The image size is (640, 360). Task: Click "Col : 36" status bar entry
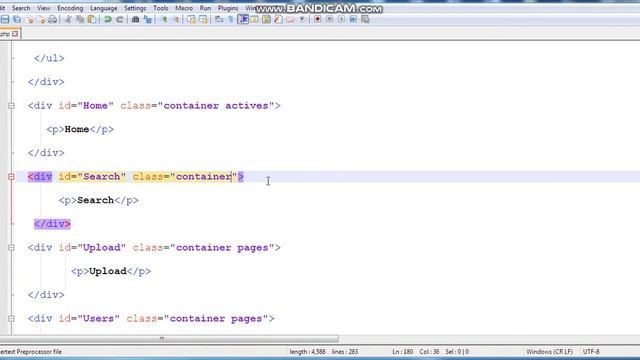click(429, 351)
